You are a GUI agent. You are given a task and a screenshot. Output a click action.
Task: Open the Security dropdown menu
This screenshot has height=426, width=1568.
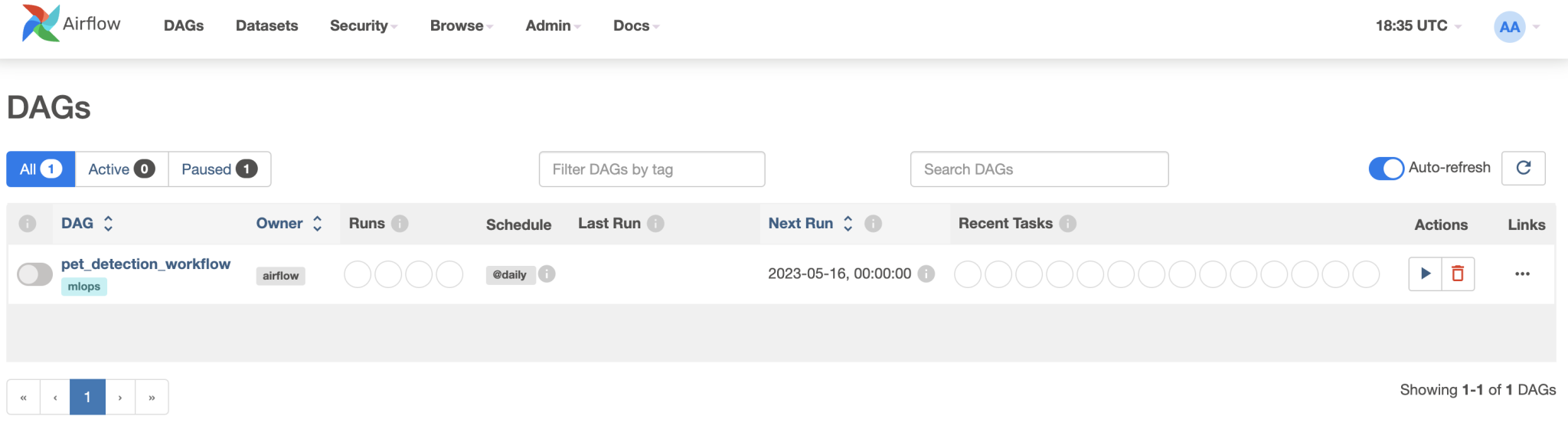click(363, 25)
